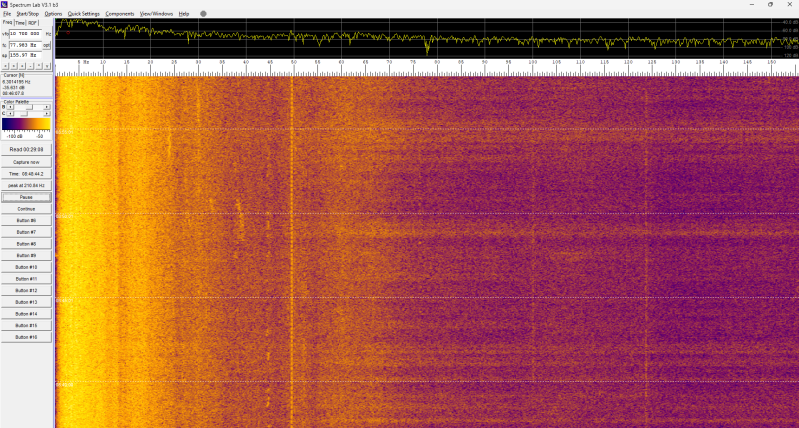Image resolution: width=799 pixels, height=428 pixels.
Task: Click the bright 50 Hz line in waterfall
Action: [x=292, y=252]
